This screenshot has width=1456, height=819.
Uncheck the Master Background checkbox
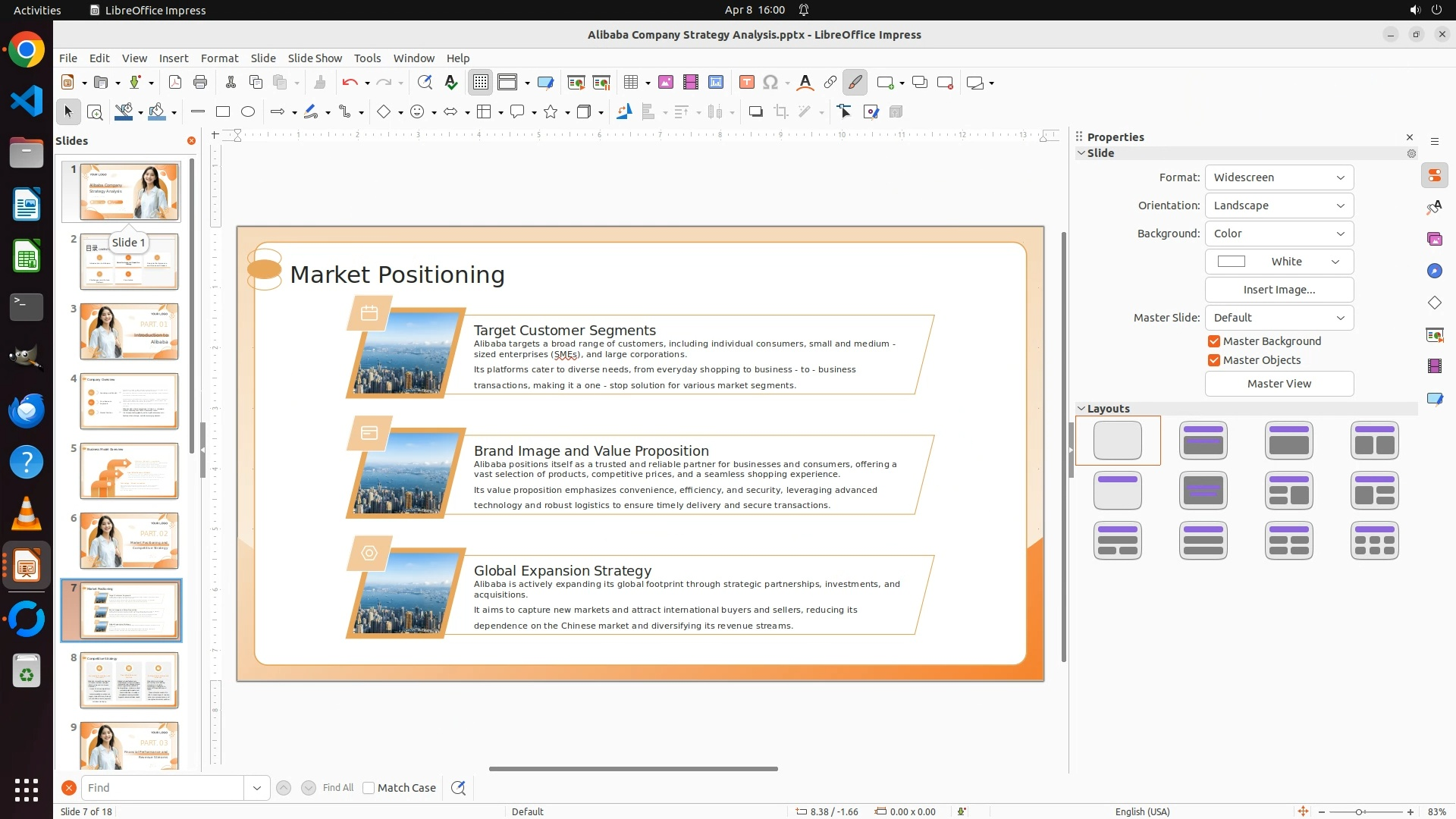click(1214, 341)
